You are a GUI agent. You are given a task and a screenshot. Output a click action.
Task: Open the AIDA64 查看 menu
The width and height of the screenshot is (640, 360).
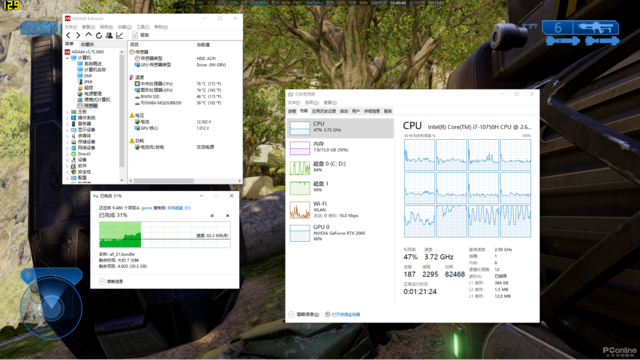point(89,27)
